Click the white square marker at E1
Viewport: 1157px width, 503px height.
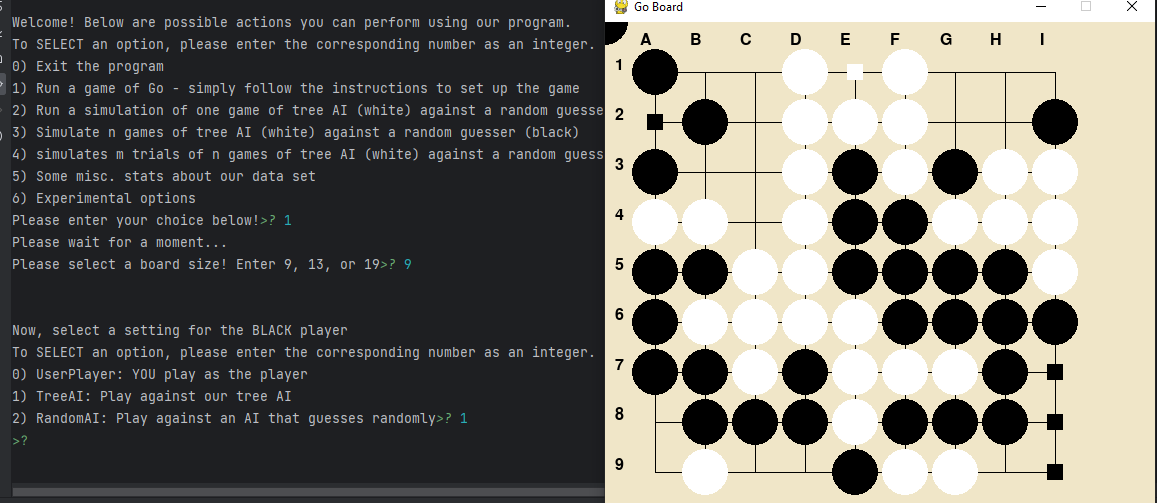tap(854, 72)
